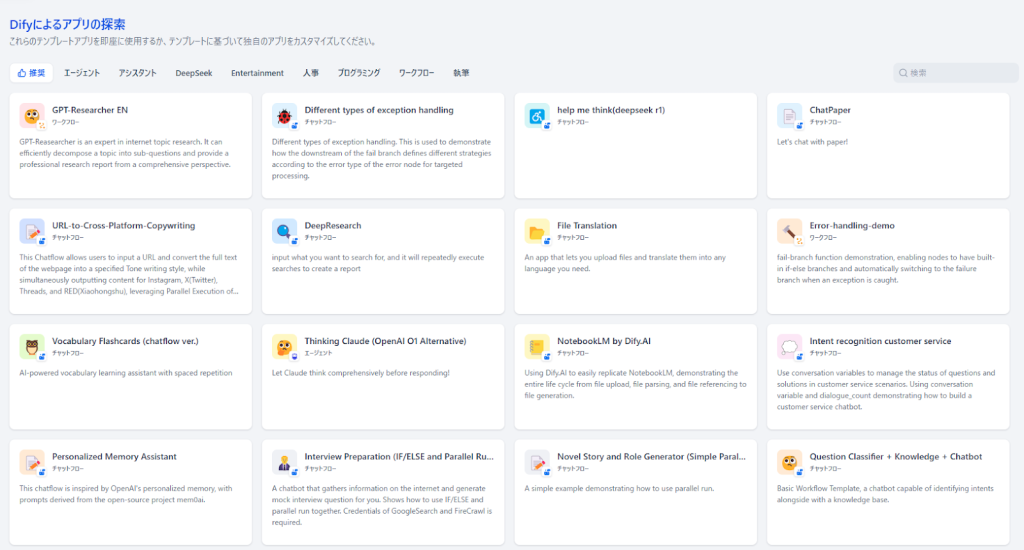1024x550 pixels.
Task: Click the ワークフロー label under GPT-Researcher EN
Action: tap(65, 122)
